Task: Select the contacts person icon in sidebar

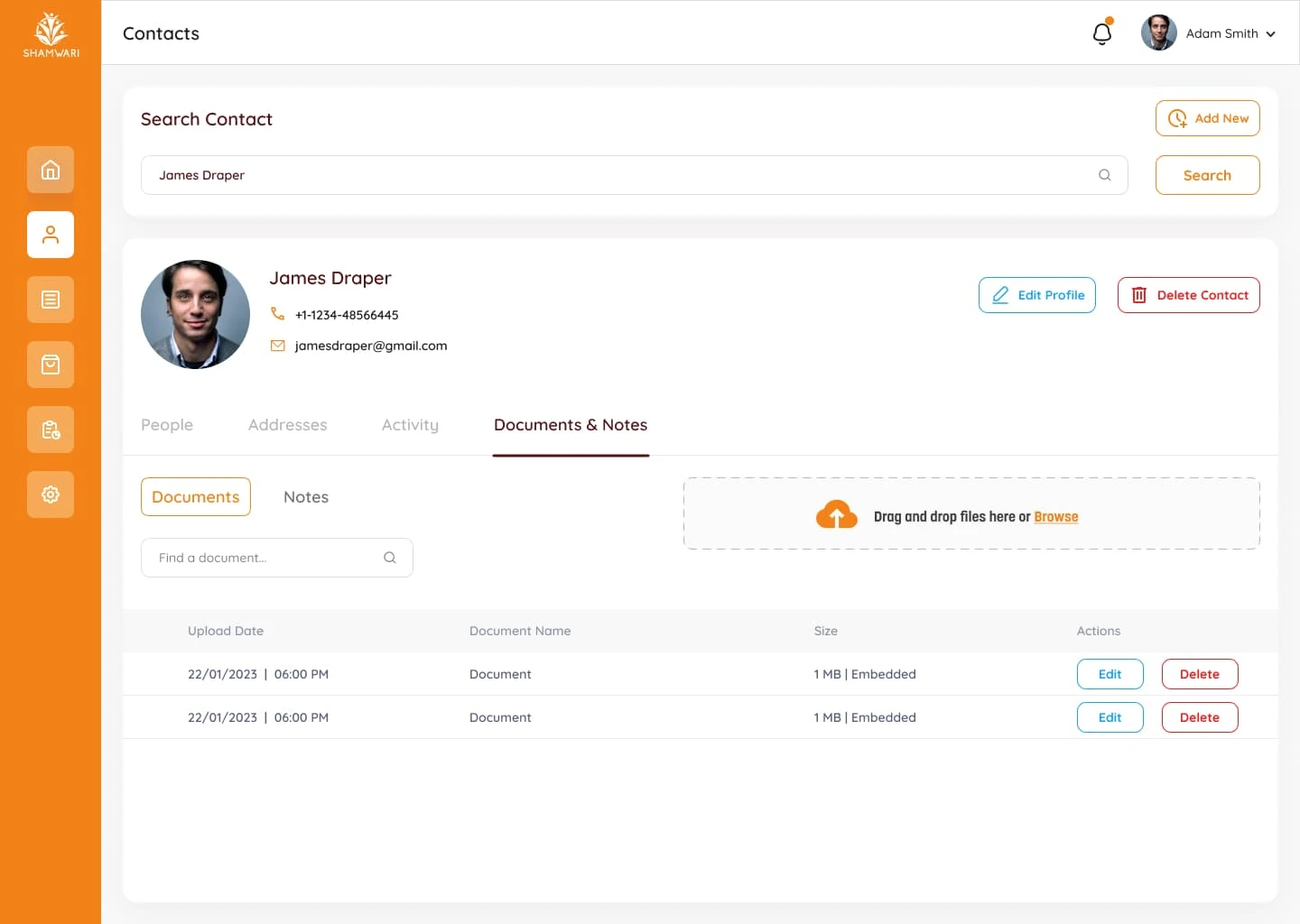Action: click(51, 235)
